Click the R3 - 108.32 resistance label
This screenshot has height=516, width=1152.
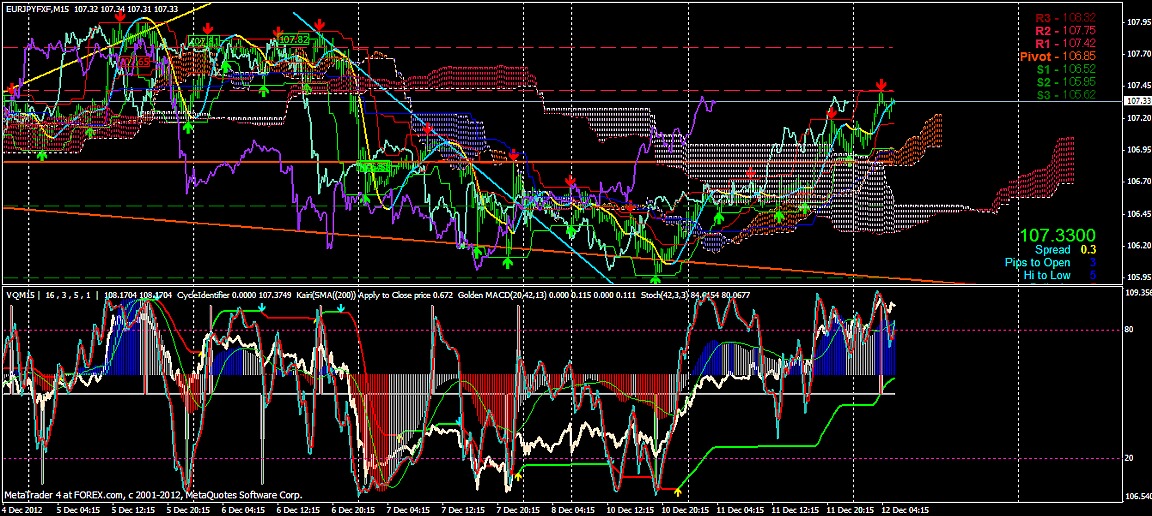click(x=1065, y=18)
